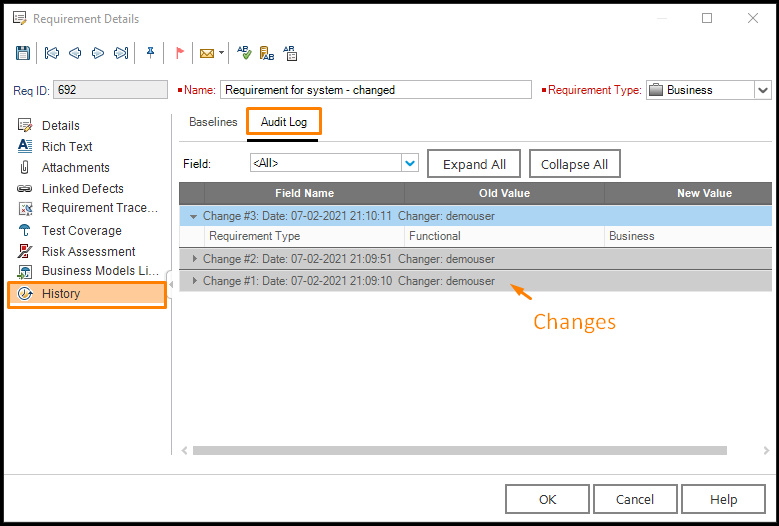Open the Field filter dropdown
The width and height of the screenshot is (779, 526).
pyautogui.click(x=409, y=163)
